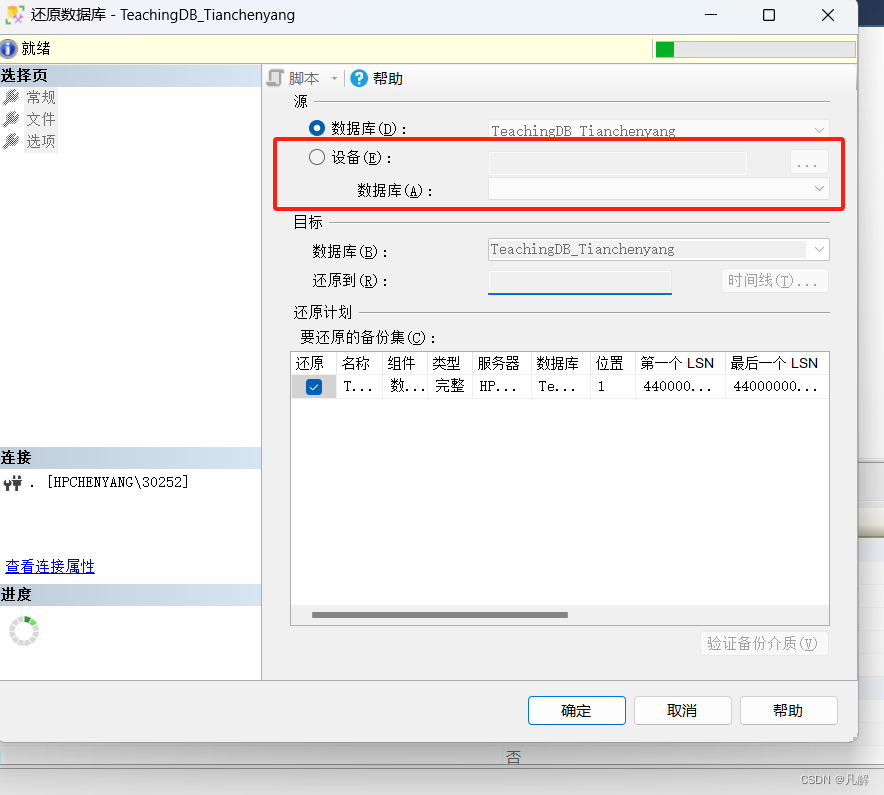Click the green progress bar at top
884x795 pixels.
click(754, 49)
